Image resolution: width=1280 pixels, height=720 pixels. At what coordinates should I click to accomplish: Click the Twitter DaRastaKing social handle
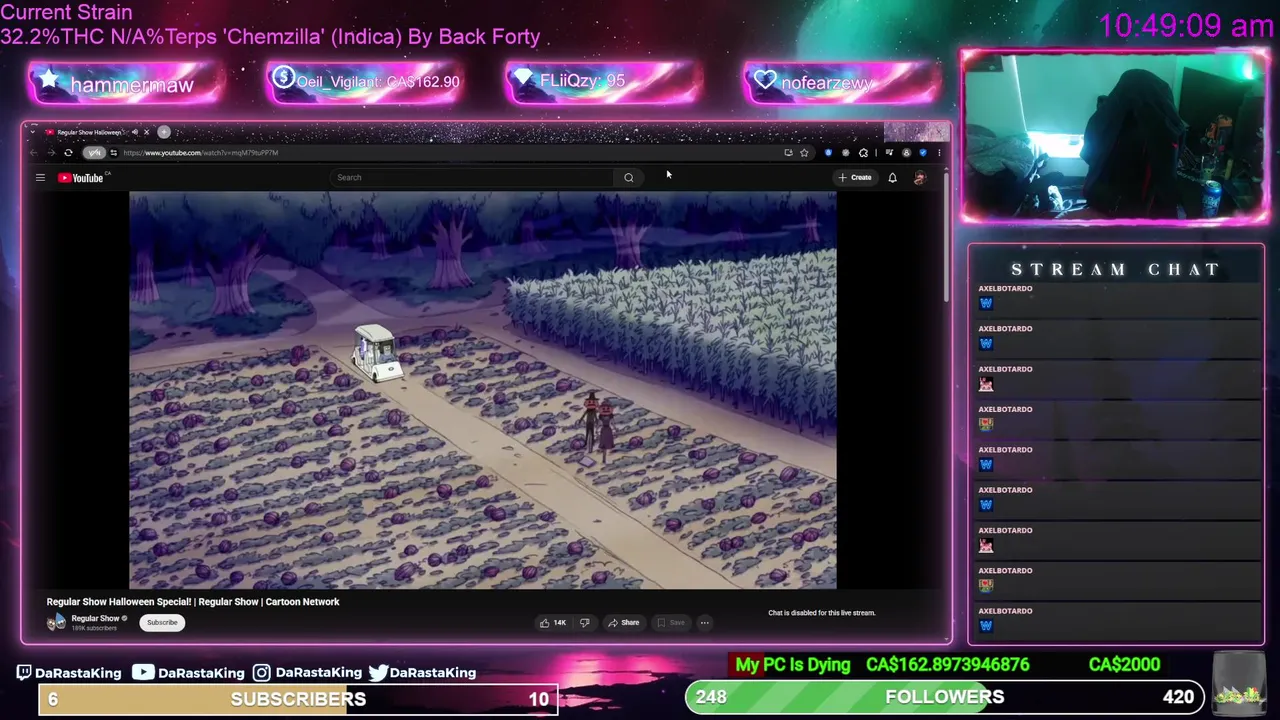[422, 673]
